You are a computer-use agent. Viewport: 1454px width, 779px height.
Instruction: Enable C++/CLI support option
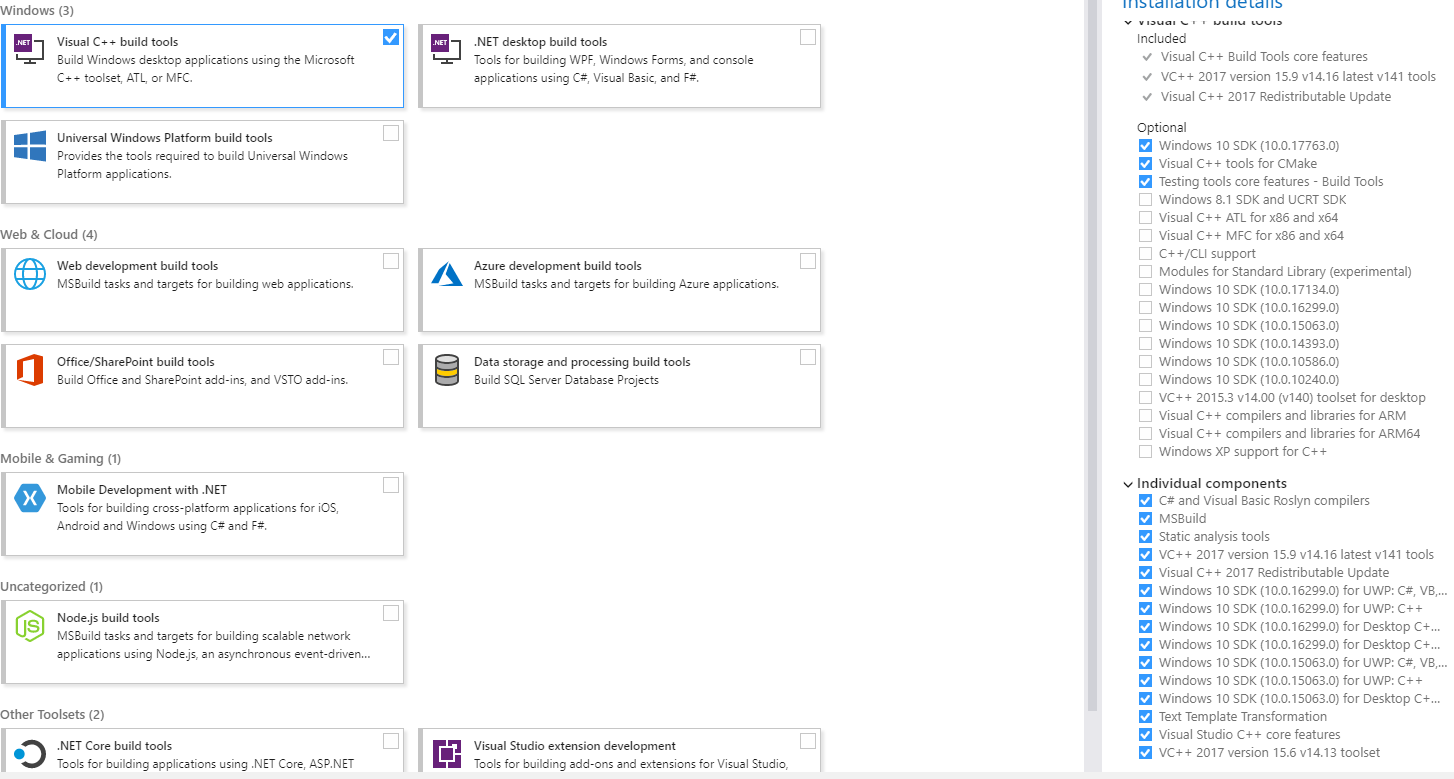(1145, 253)
